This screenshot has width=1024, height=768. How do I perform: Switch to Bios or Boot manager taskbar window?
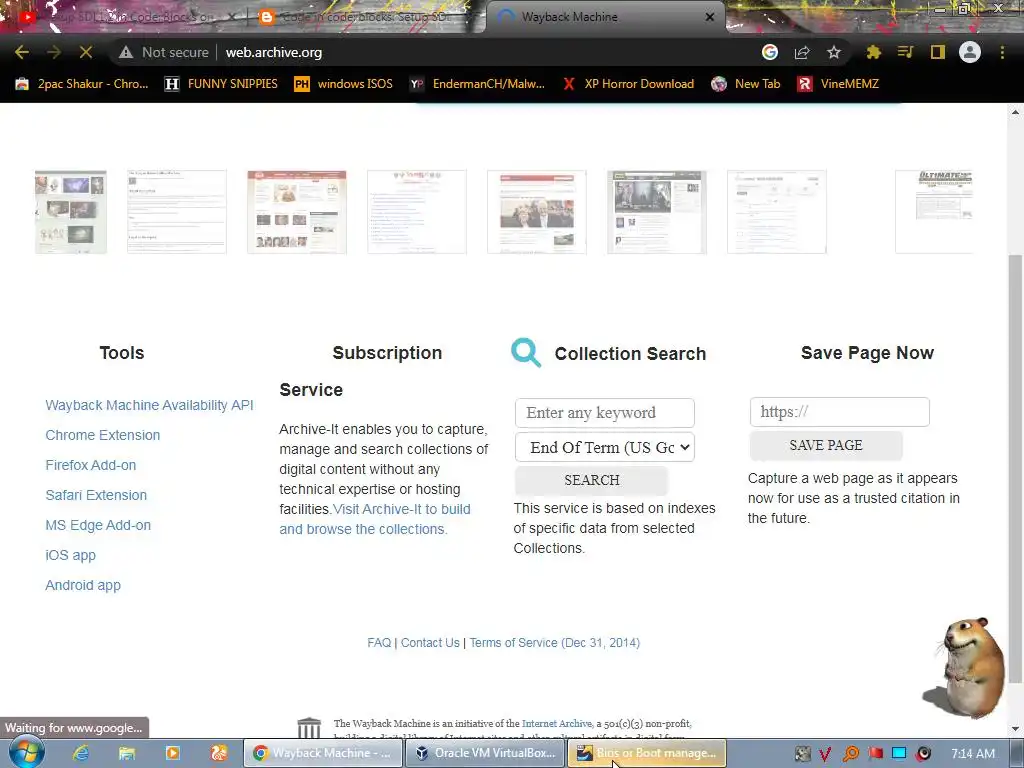[647, 753]
